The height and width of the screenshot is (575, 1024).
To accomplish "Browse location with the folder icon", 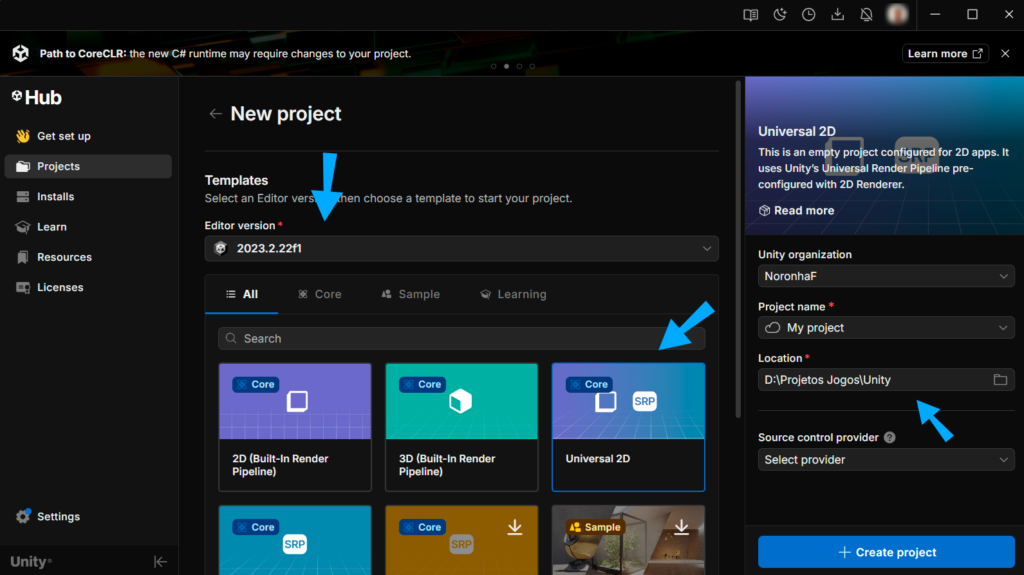I will [x=1000, y=380].
